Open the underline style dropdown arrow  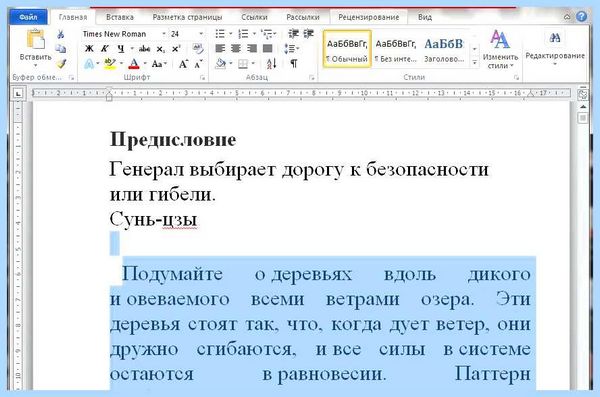pos(132,49)
